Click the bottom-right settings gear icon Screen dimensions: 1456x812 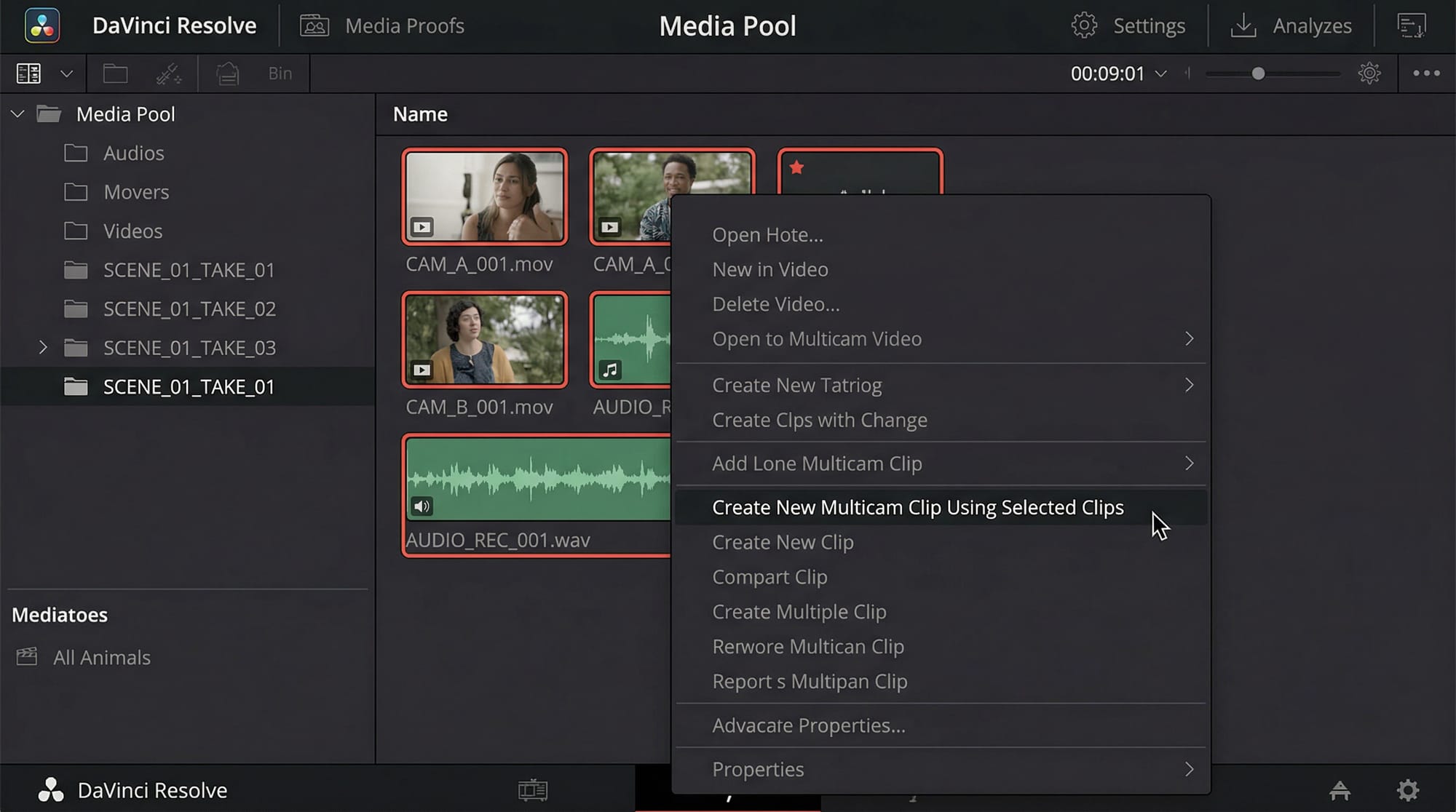1408,790
